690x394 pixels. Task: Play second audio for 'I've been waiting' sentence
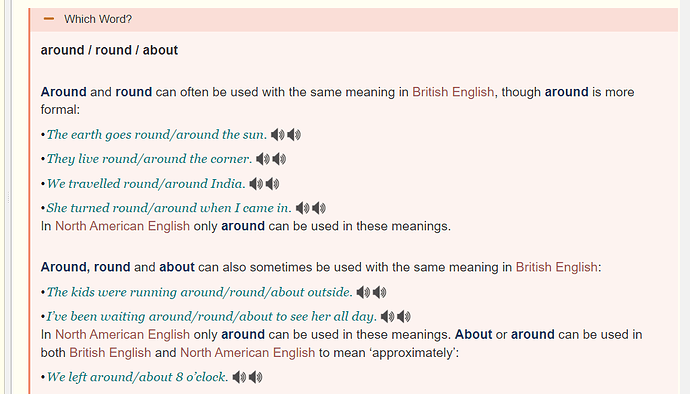[x=404, y=317]
